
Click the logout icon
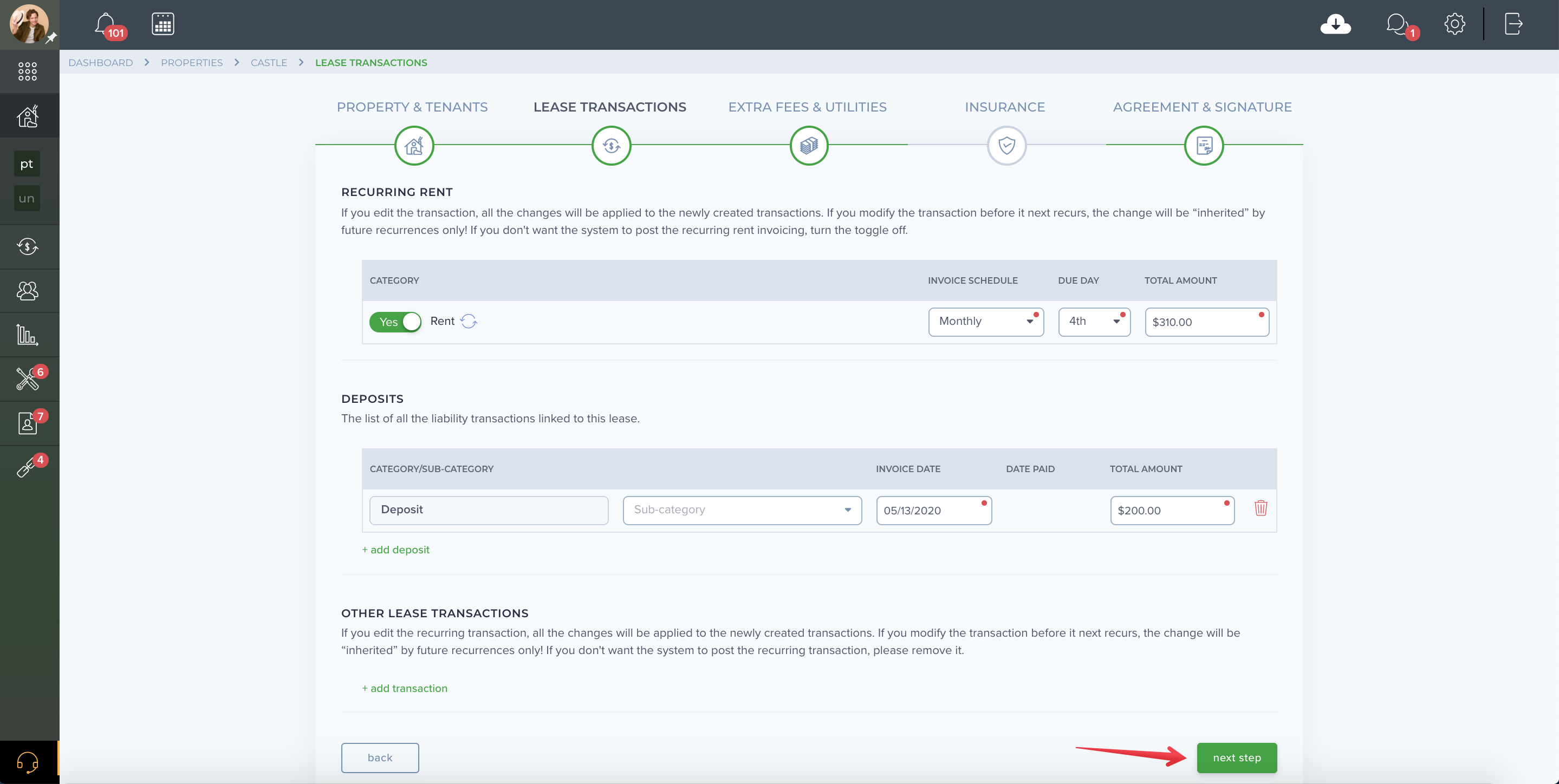pyautogui.click(x=1513, y=24)
